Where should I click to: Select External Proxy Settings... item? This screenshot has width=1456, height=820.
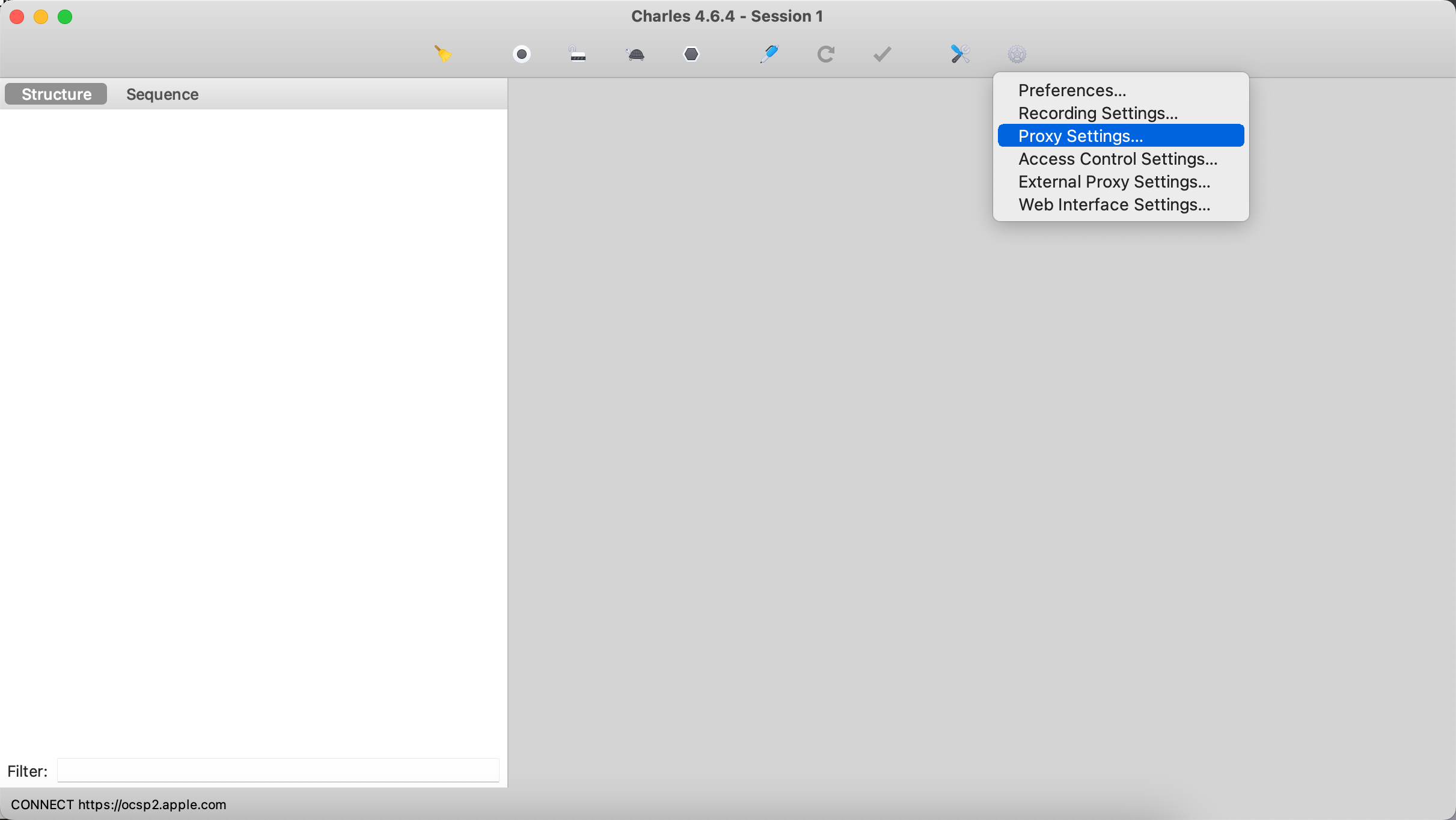tap(1114, 182)
